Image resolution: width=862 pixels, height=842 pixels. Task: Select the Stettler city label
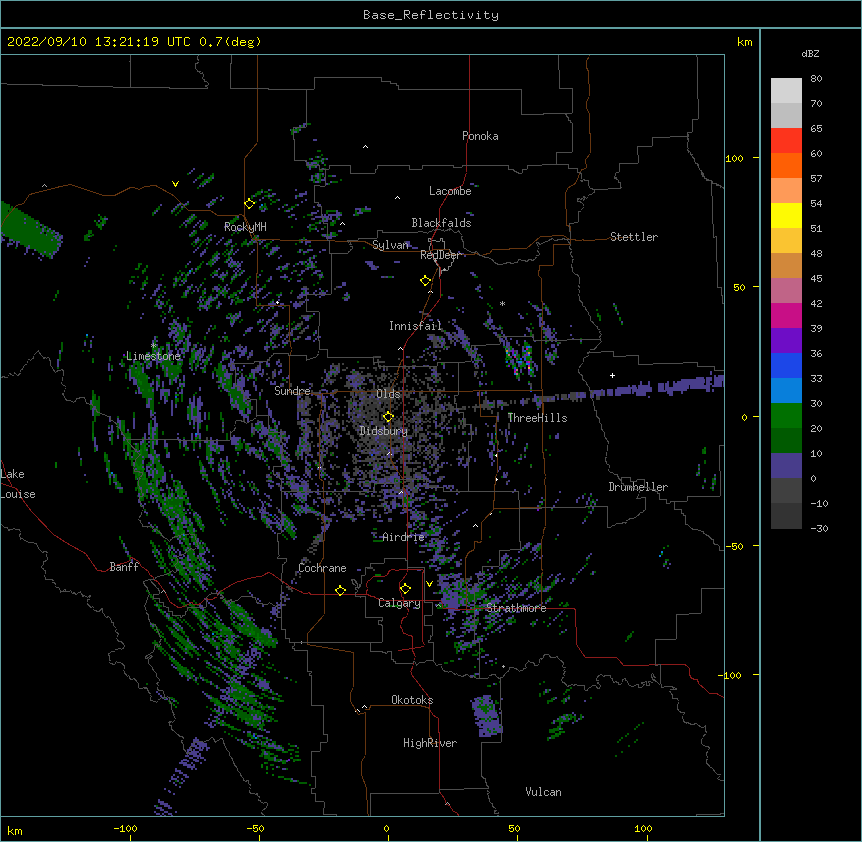pyautogui.click(x=634, y=237)
